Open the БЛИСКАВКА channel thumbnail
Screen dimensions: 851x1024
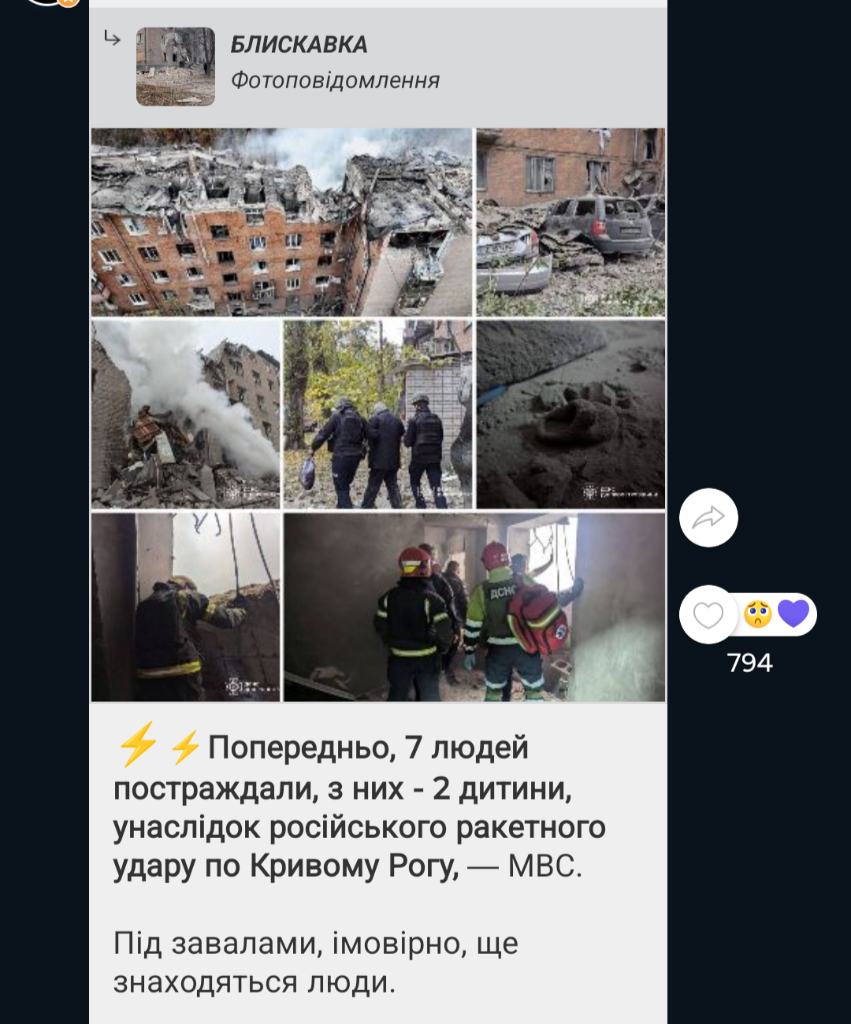pyautogui.click(x=175, y=67)
